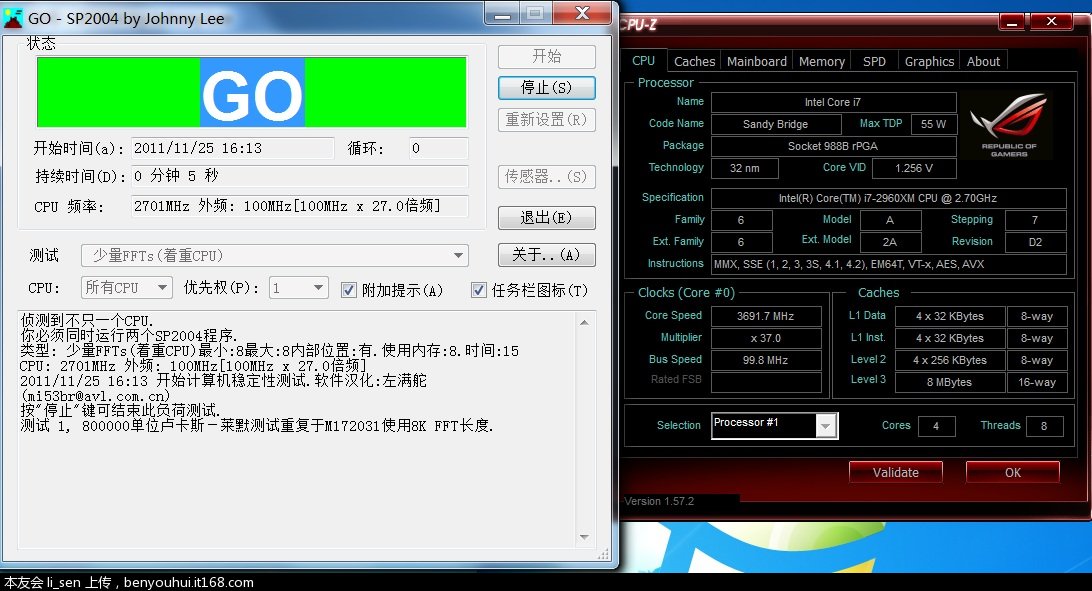The width and height of the screenshot is (1092, 591).
Task: Click the Package value Socket 988B rPGA
Action: (833, 146)
